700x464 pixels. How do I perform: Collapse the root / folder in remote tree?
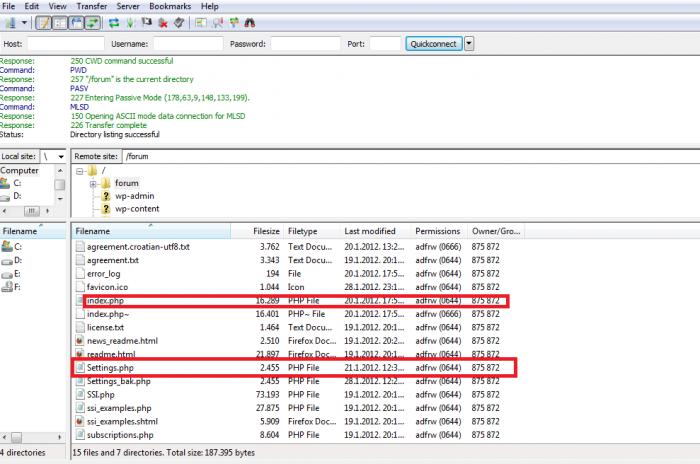(79, 171)
